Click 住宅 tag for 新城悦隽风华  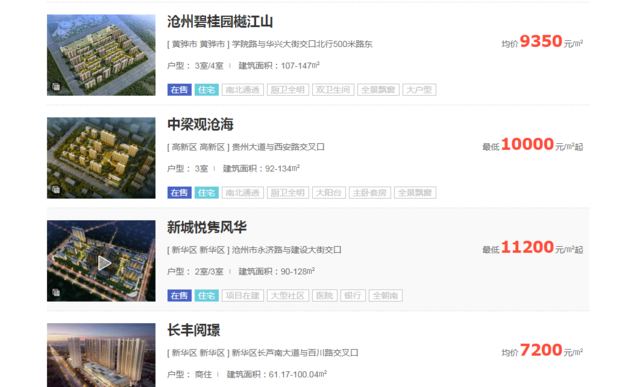click(x=207, y=296)
